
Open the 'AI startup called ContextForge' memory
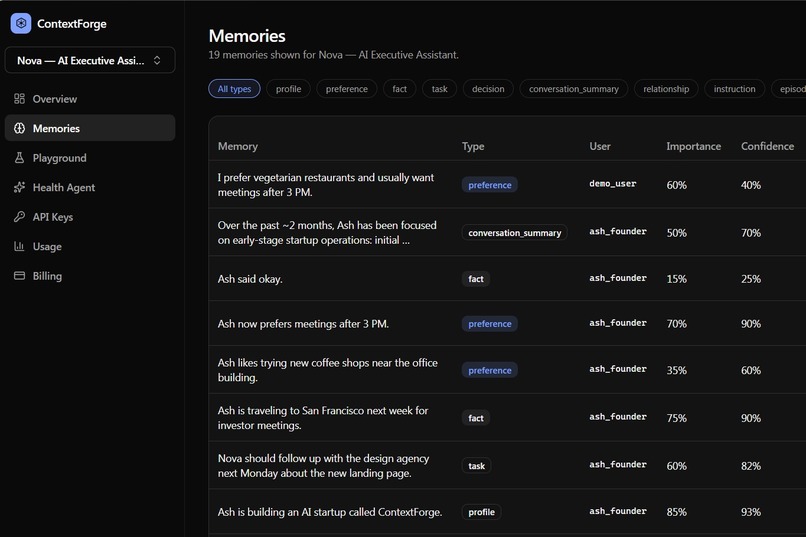(x=507, y=512)
